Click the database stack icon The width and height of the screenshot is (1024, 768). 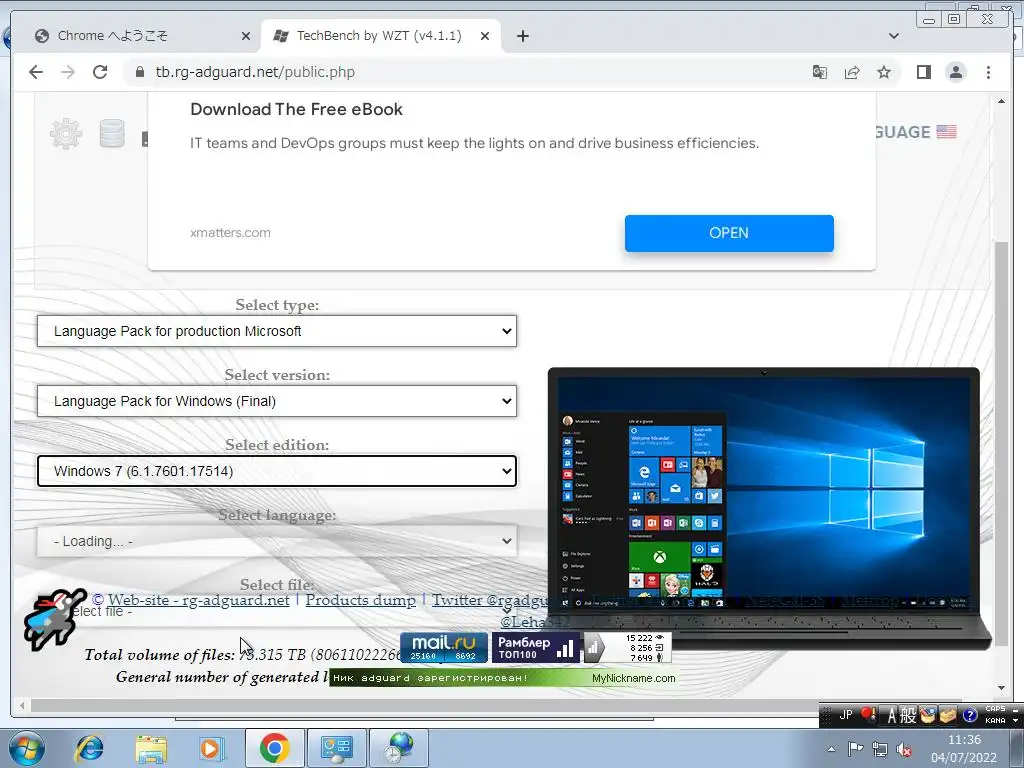(112, 133)
